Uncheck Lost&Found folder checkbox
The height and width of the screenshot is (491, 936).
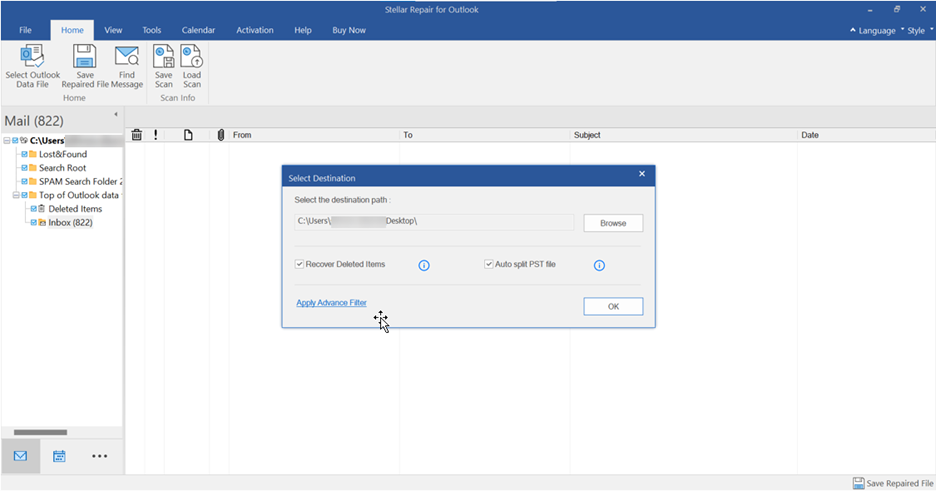pos(24,154)
